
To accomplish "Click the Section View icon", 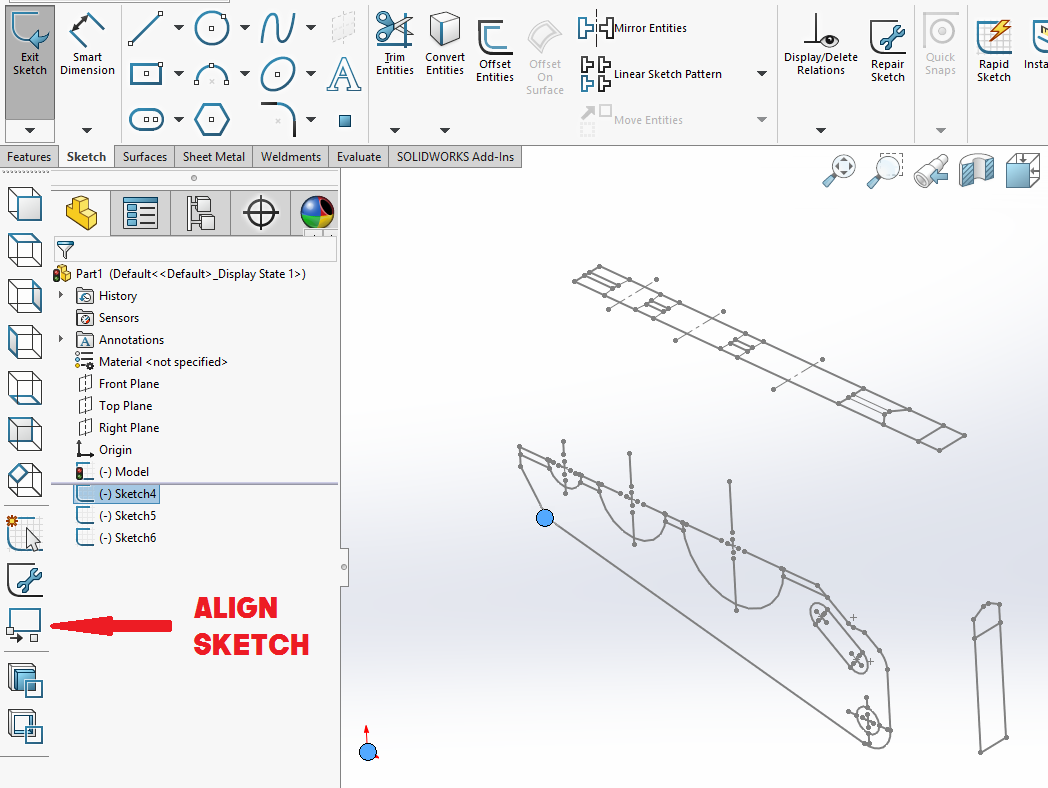I will click(x=976, y=170).
